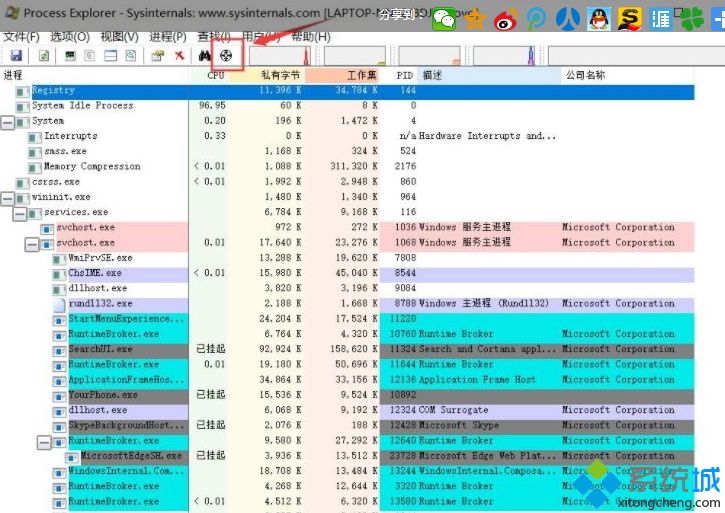Select the YourPhone.exe process row
The image size is (725, 513).
(x=100, y=395)
